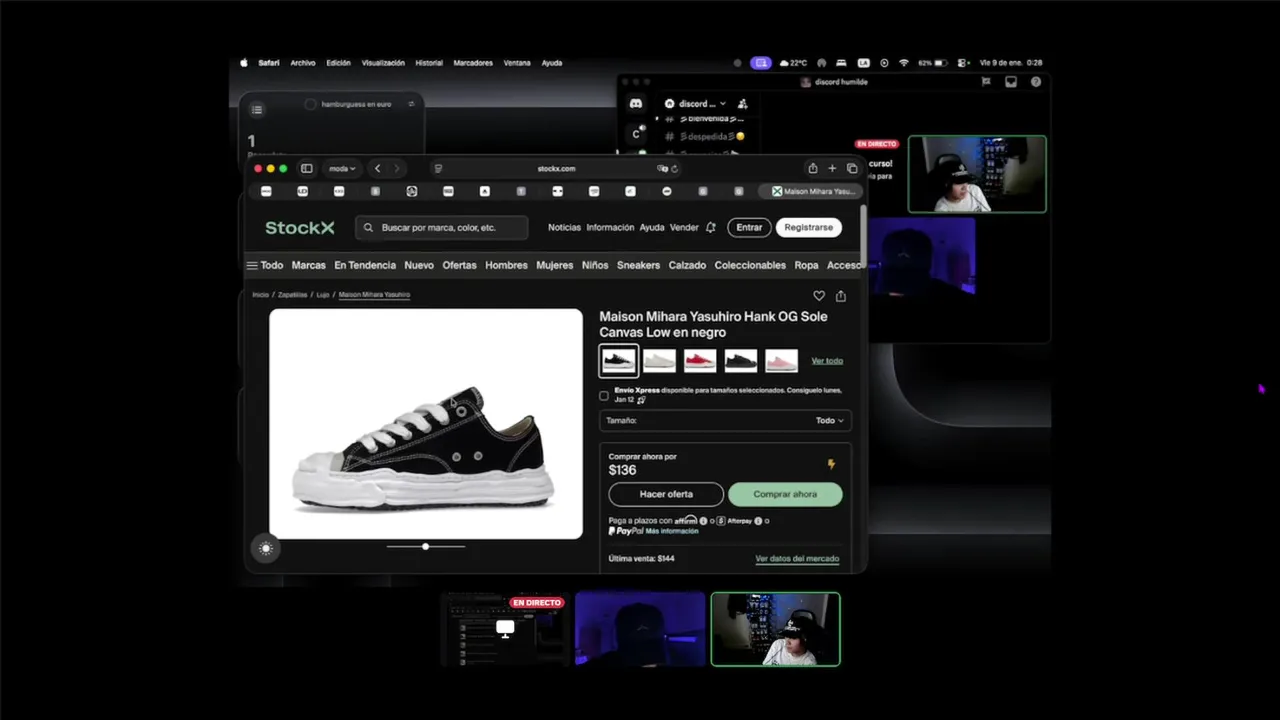Open Marcas category in StockX nav
1280x720 pixels.
pyautogui.click(x=309, y=265)
